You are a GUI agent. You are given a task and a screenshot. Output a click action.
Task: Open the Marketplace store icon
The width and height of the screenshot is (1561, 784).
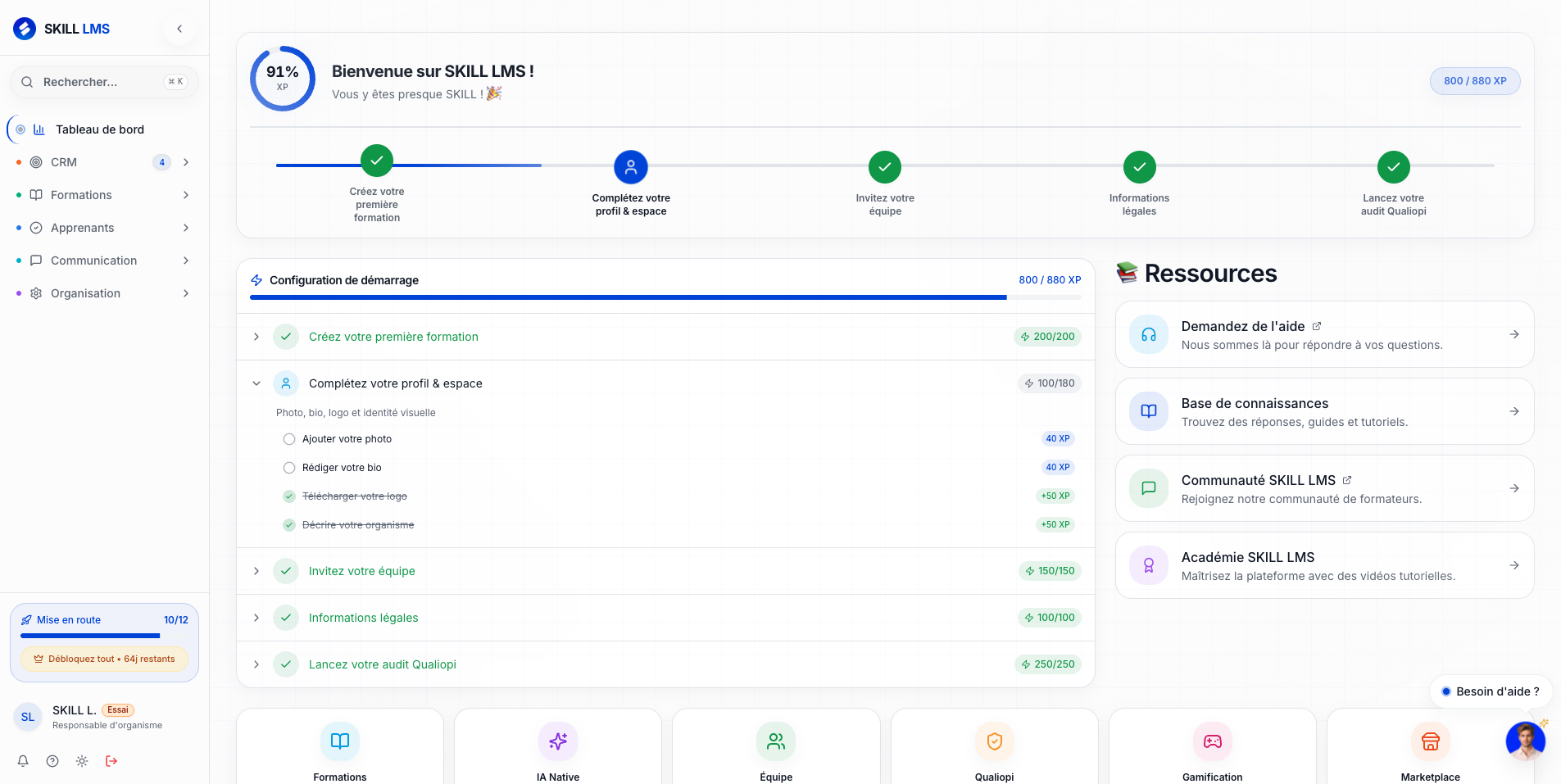1430,741
